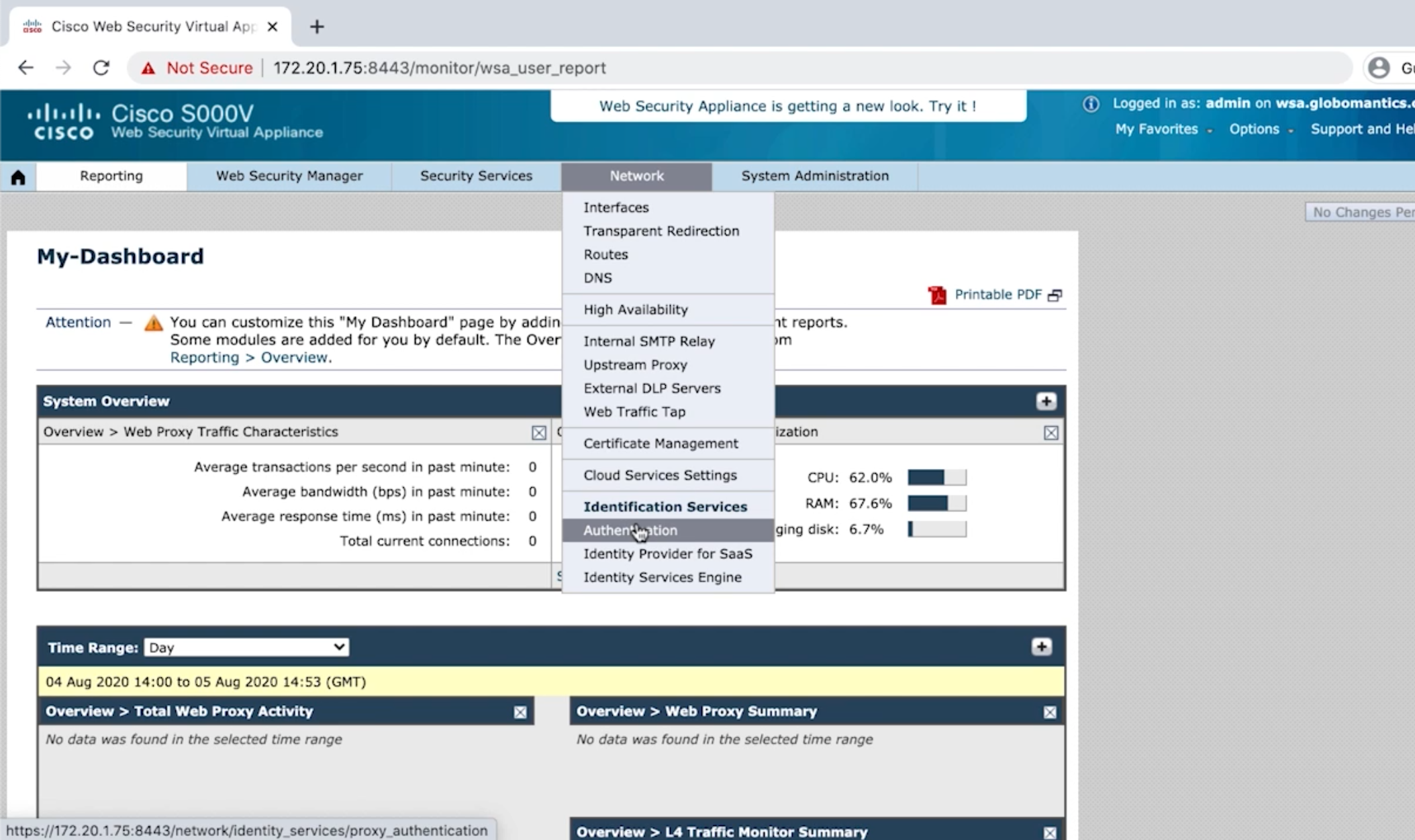Click the RAM usage progress bar
This screenshot has height=840, width=1415.
[937, 503]
